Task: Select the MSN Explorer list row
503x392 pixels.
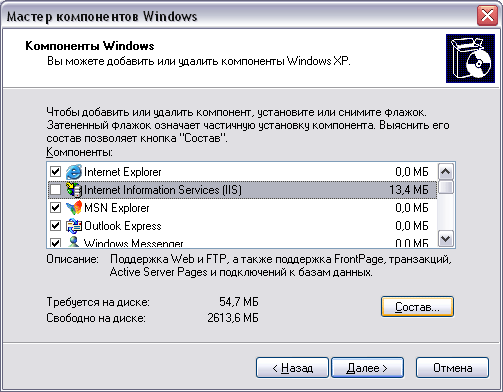Action: (242, 208)
